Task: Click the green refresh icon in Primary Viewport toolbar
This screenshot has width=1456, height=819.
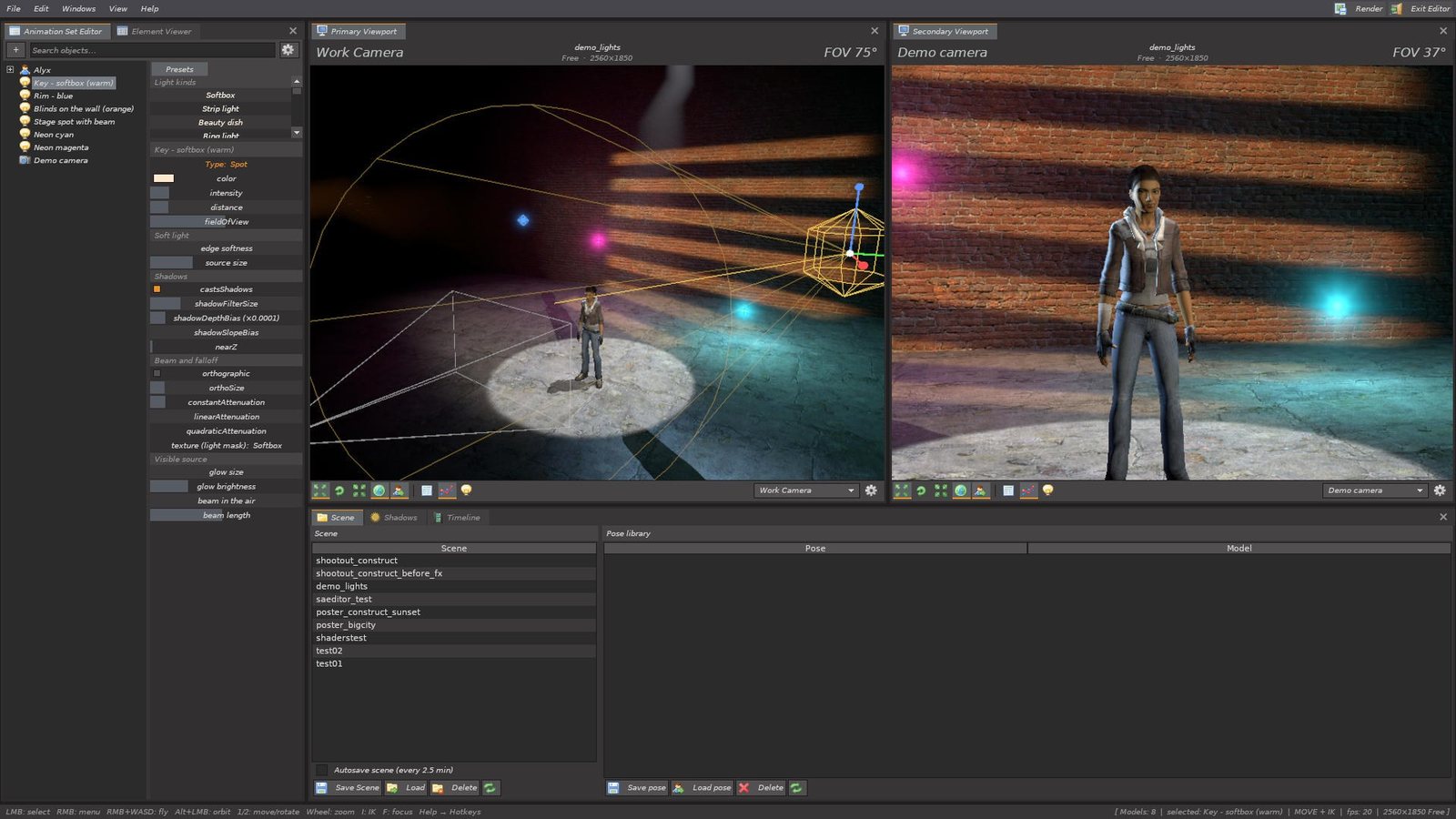Action: tap(339, 490)
